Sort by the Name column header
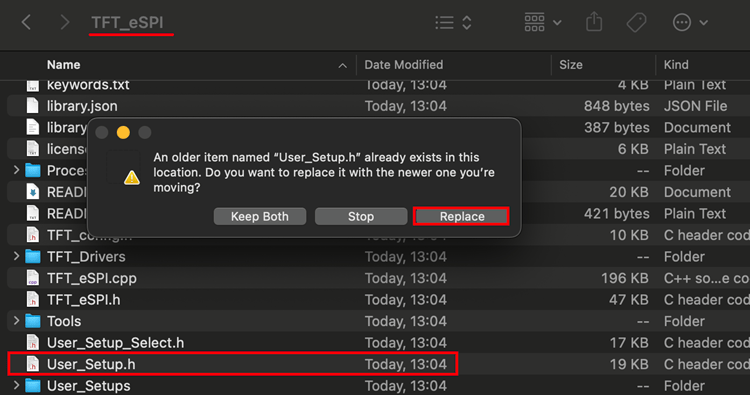Screen dimensions: 750x395 [64, 65]
